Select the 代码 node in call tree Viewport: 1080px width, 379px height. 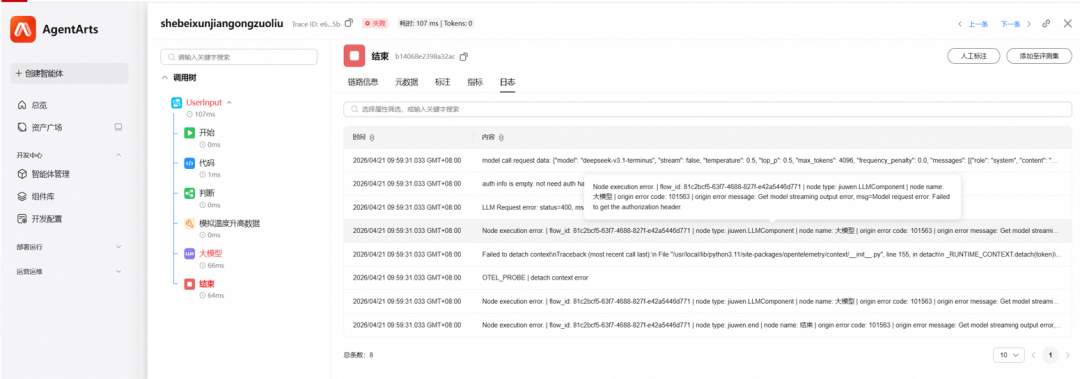pos(206,163)
